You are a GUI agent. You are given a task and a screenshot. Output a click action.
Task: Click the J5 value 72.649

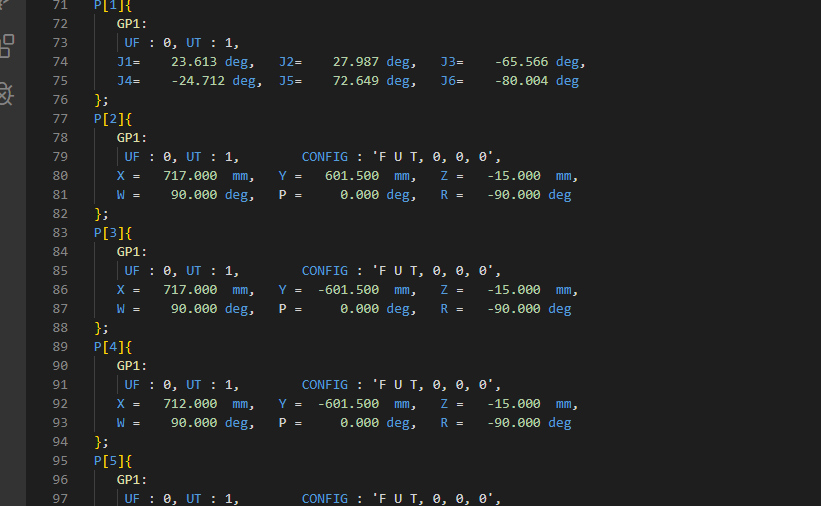356,81
